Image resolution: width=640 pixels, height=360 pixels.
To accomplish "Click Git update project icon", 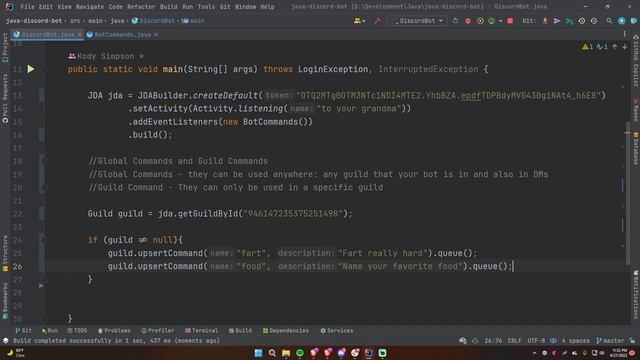I will click(x=545, y=21).
